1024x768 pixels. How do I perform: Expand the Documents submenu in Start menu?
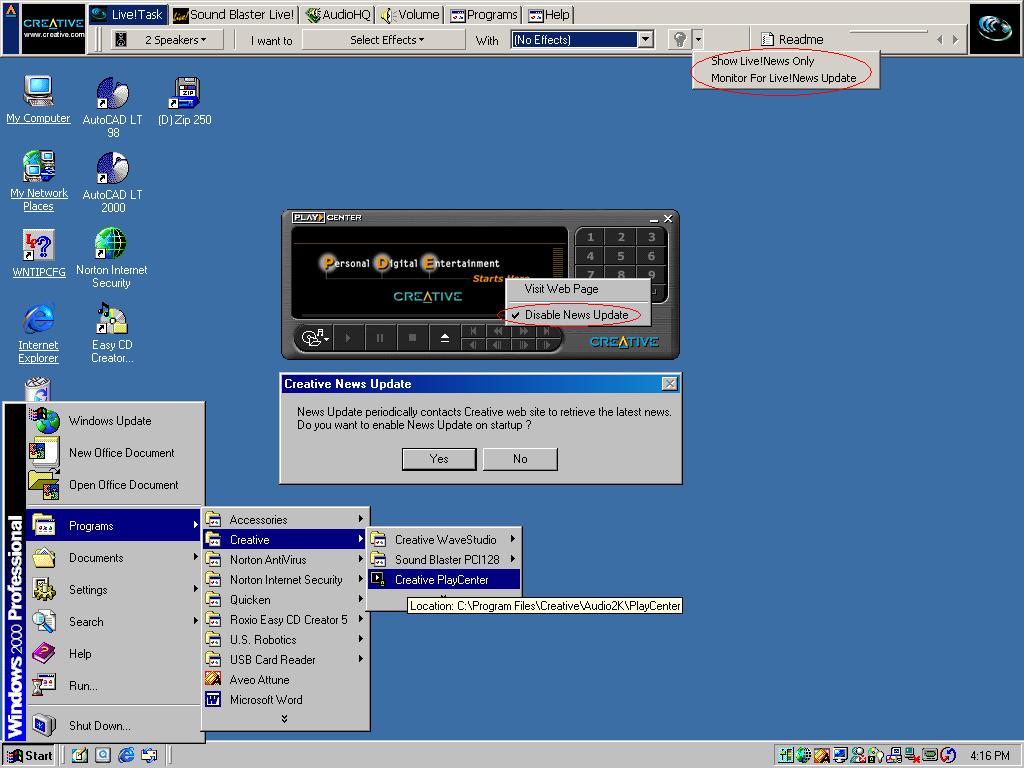pyautogui.click(x=115, y=558)
